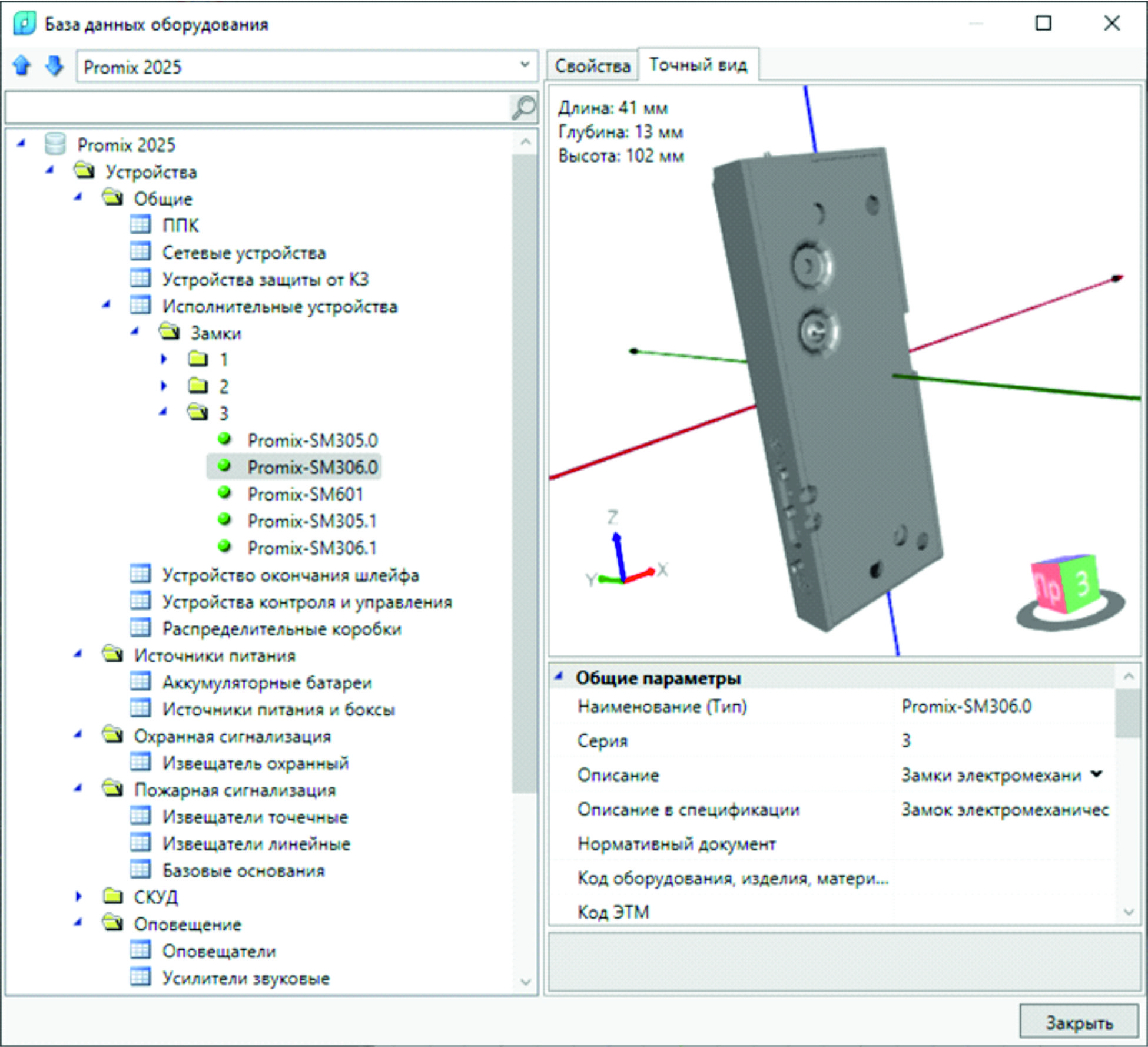1148x1047 pixels.
Task: Select Promix-SM305.1 in the tree
Action: tap(311, 521)
